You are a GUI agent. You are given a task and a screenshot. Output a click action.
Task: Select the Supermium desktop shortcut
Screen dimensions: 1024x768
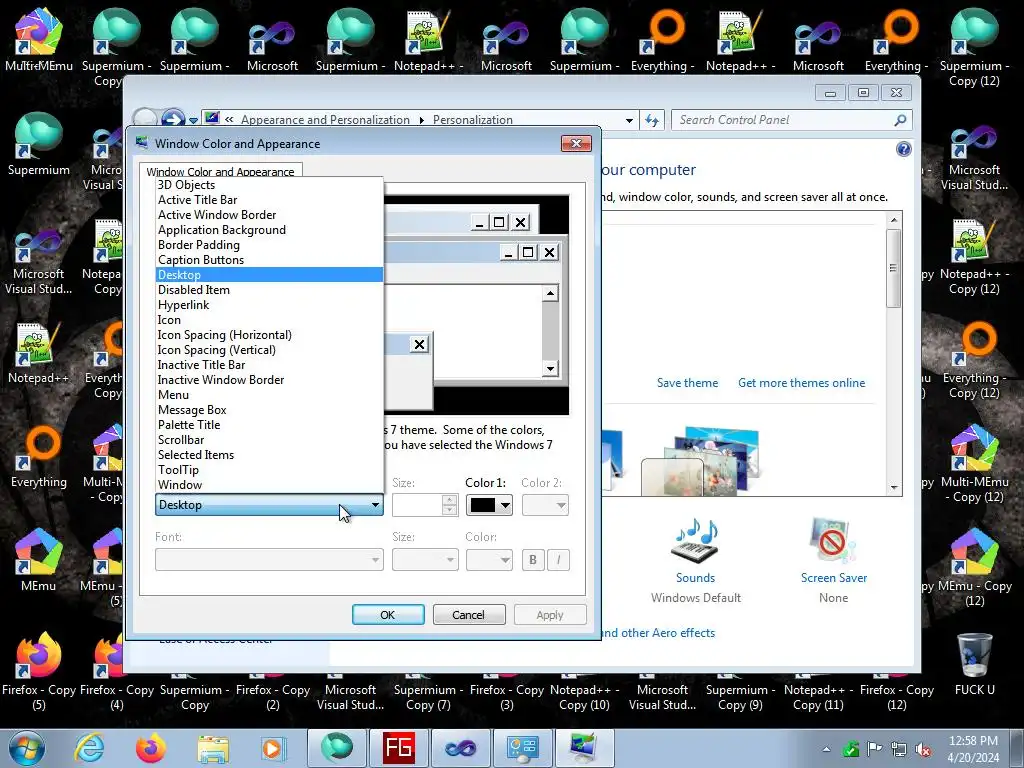click(x=39, y=144)
